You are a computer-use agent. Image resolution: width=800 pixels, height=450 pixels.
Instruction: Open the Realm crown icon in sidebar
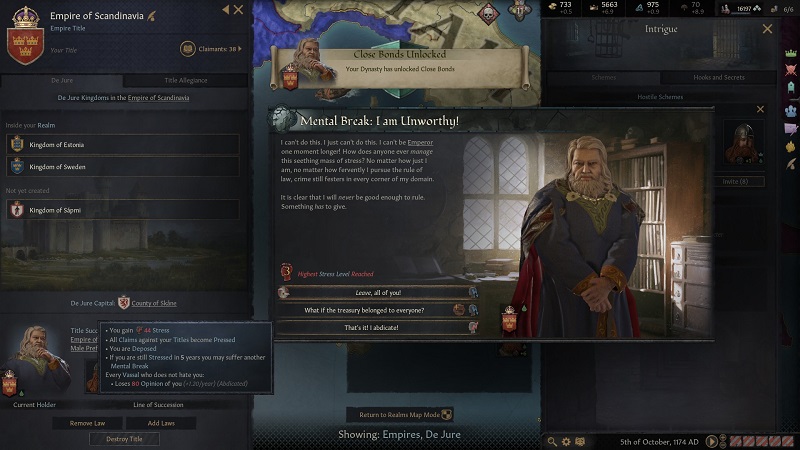(790, 54)
